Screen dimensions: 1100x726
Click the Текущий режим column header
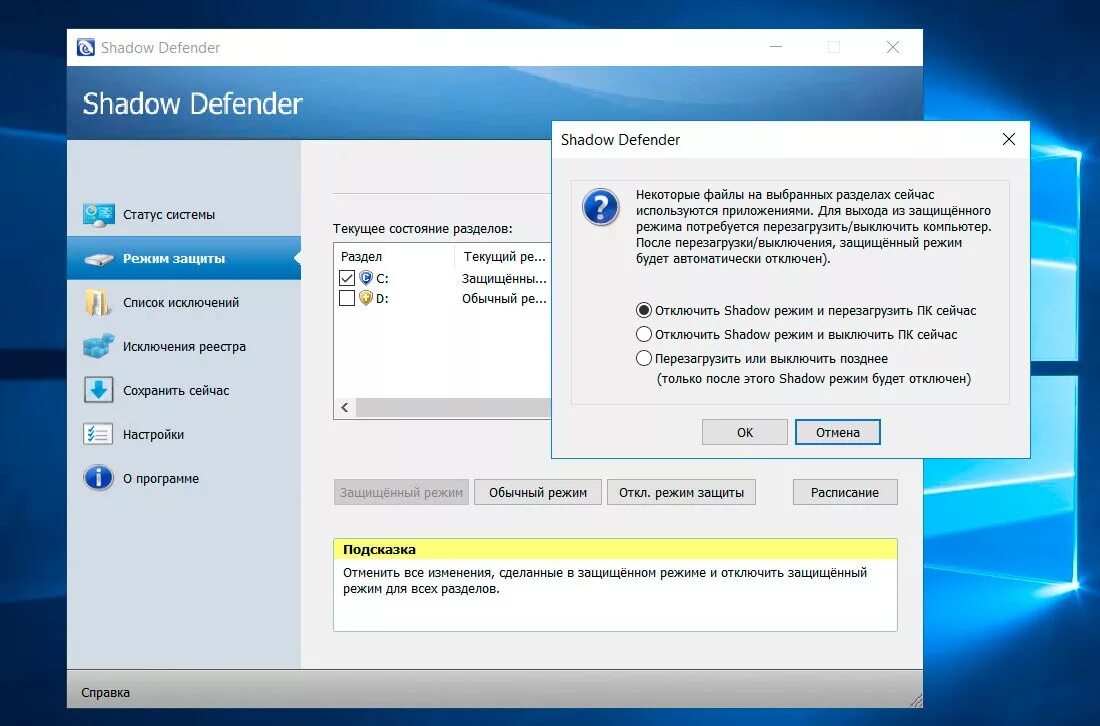(x=505, y=256)
